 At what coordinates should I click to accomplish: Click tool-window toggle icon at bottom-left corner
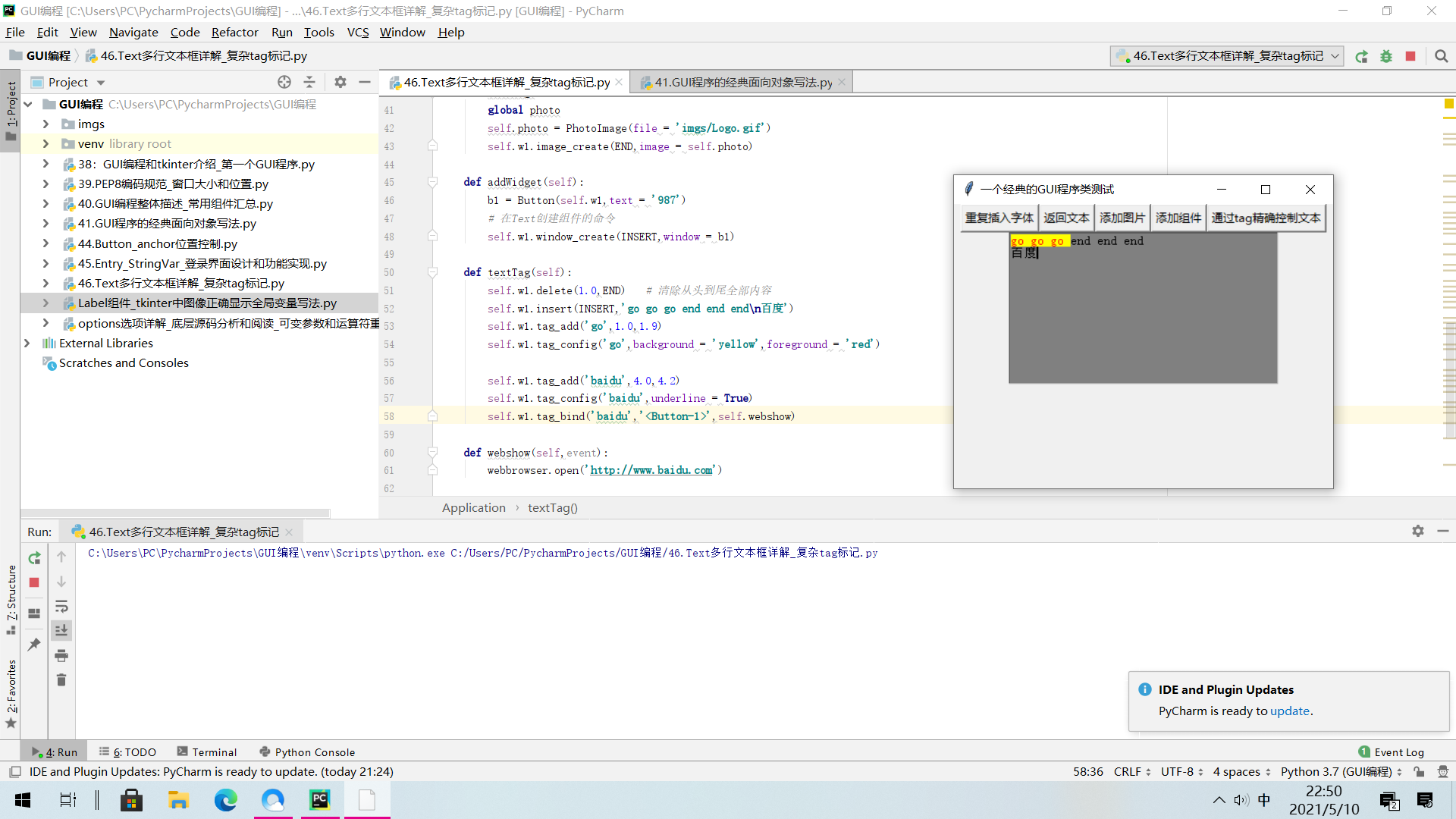14,772
